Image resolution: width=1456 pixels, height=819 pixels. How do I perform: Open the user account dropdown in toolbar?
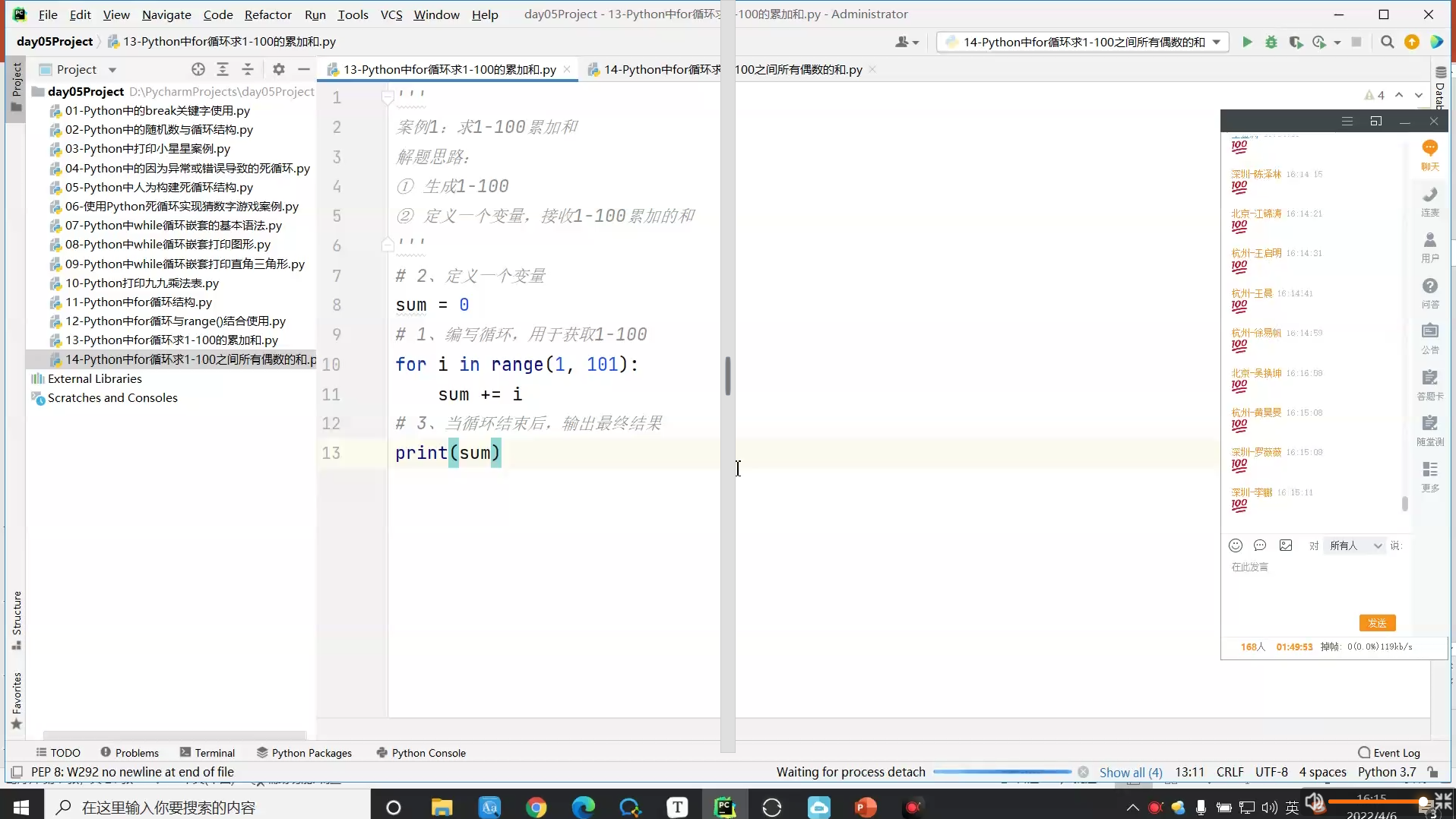click(907, 43)
